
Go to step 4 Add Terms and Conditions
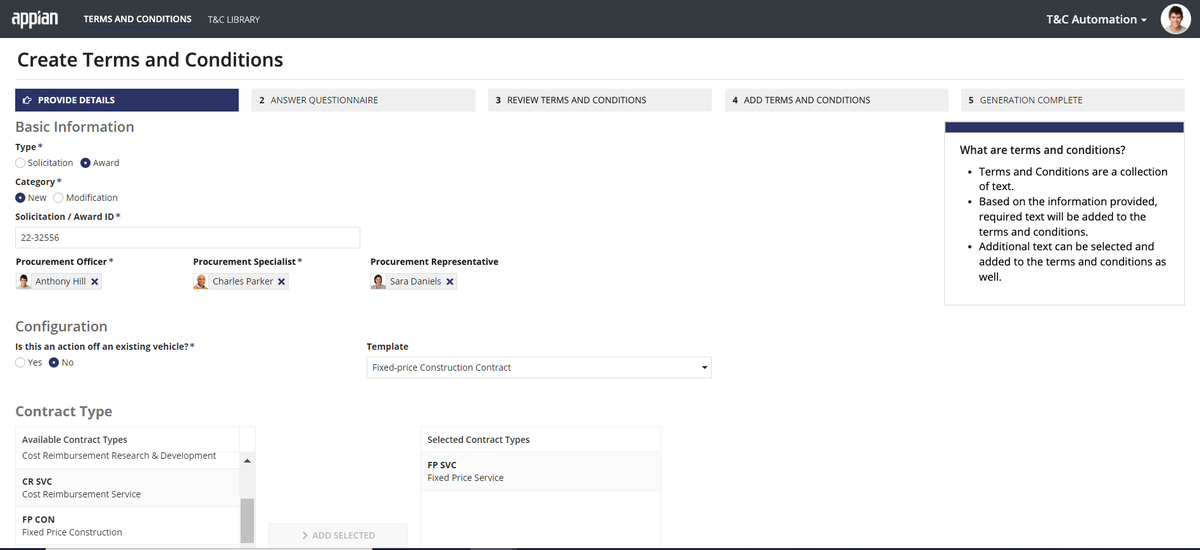pyautogui.click(x=836, y=100)
